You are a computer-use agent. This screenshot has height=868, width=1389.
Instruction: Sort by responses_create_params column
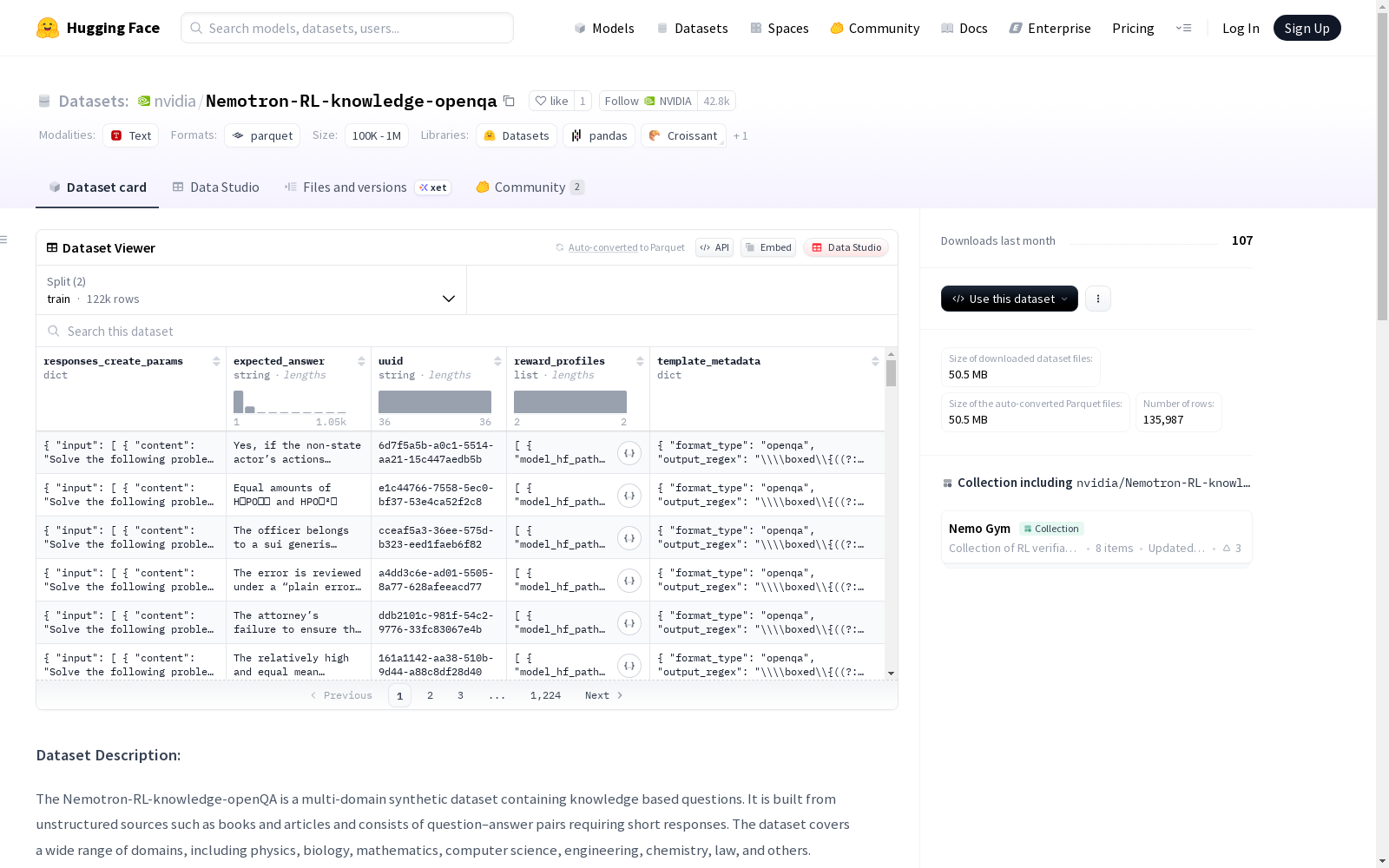[216, 361]
